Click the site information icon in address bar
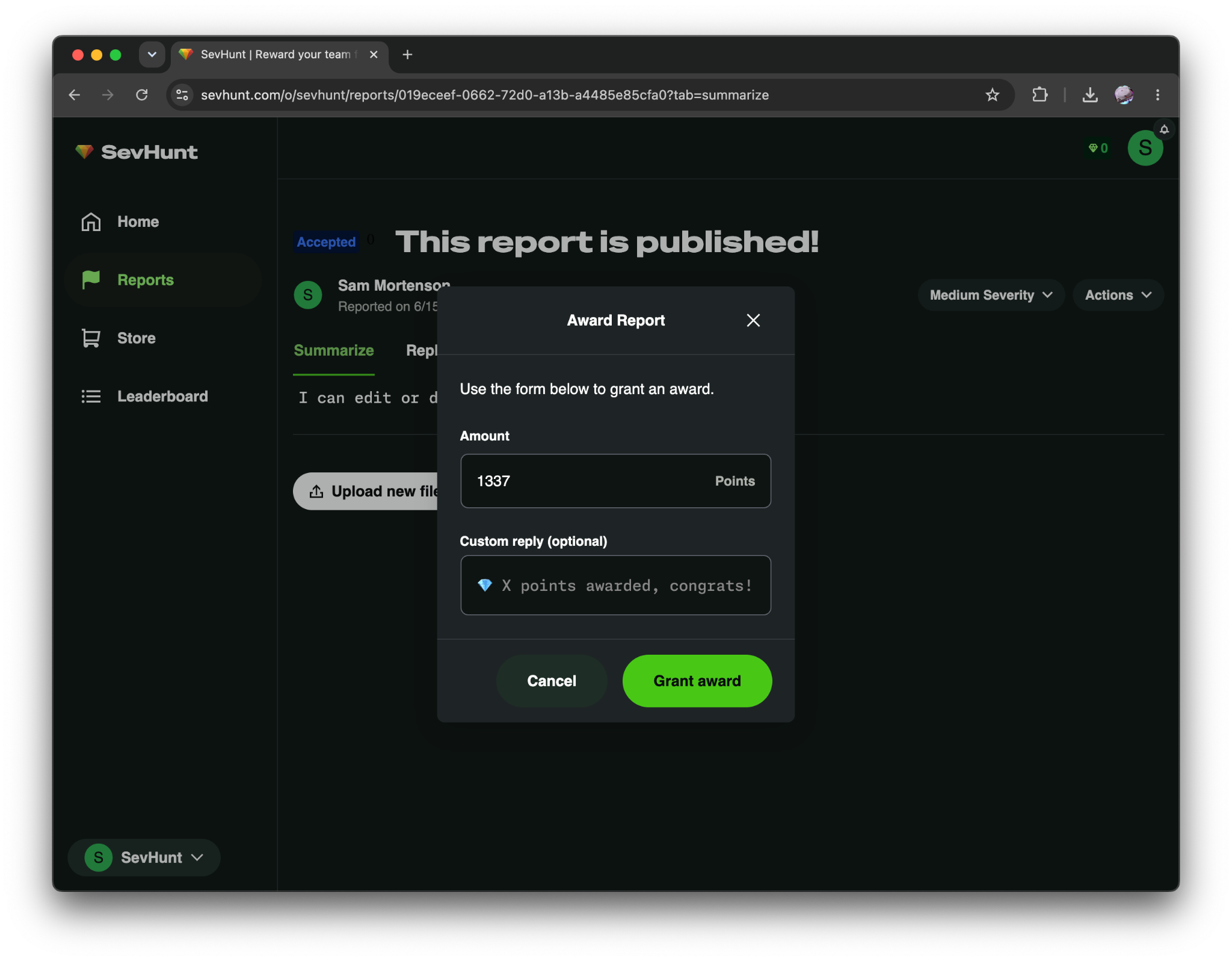 coord(182,94)
